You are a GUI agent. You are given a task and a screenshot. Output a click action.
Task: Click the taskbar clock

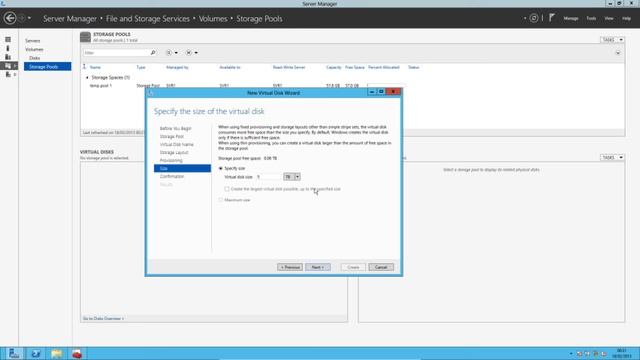click(x=622, y=353)
